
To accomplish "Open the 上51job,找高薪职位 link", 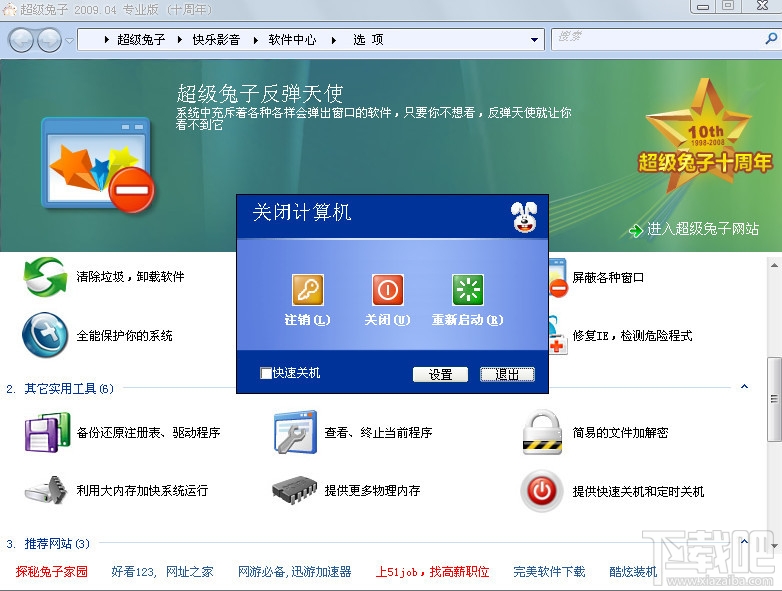I will pyautogui.click(x=432, y=572).
